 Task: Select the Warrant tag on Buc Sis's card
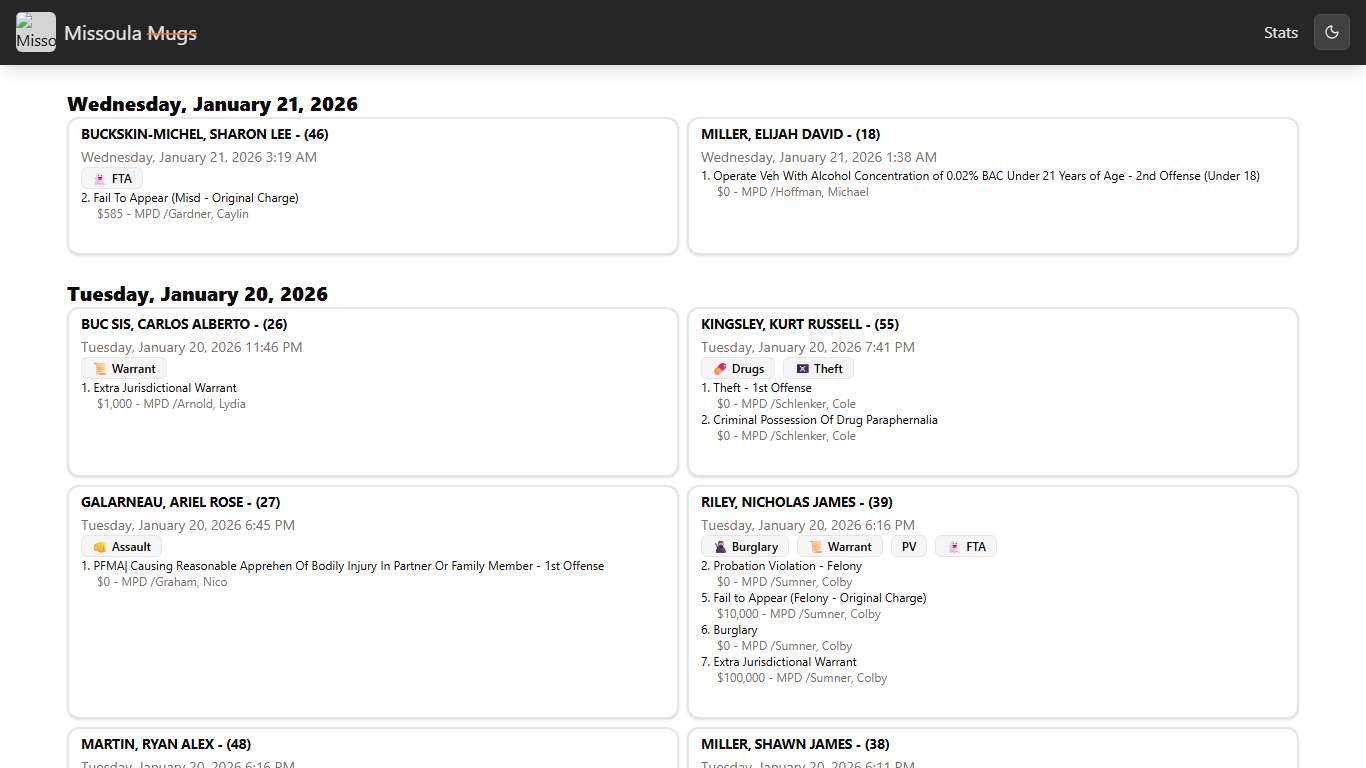point(124,369)
